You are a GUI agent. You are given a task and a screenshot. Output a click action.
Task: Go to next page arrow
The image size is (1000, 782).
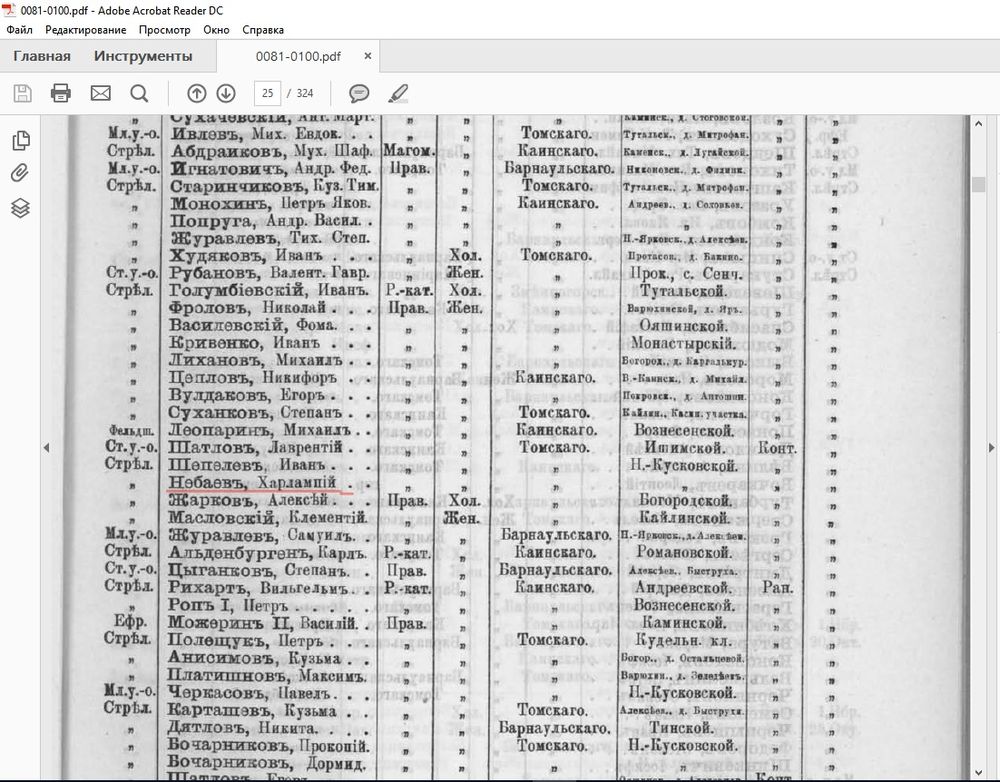[226, 93]
